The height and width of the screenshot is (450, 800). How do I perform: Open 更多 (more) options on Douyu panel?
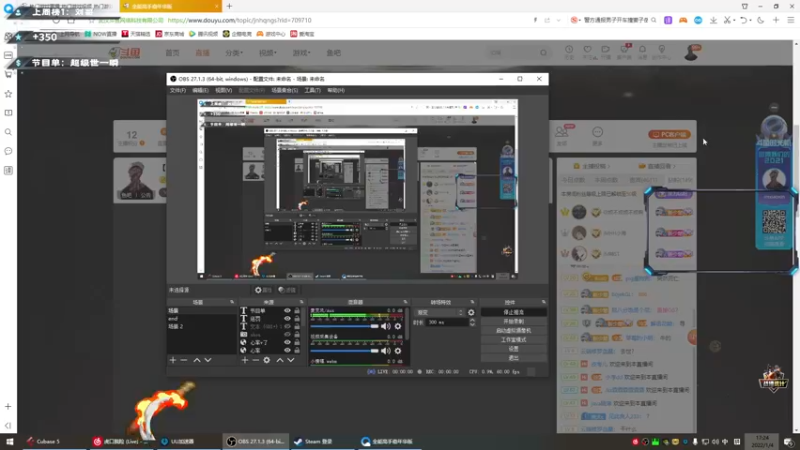pos(597,136)
